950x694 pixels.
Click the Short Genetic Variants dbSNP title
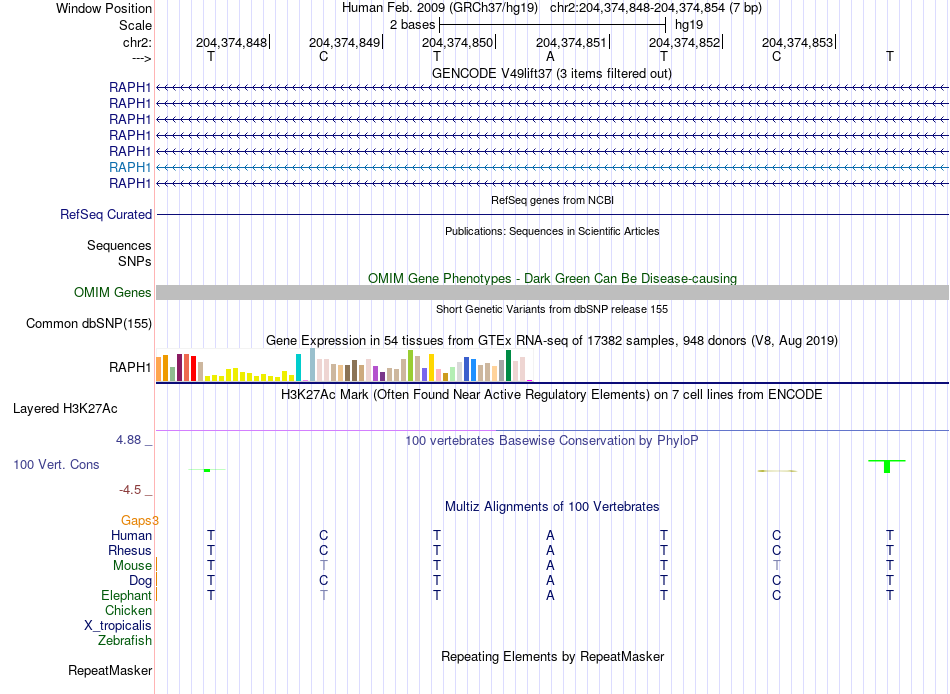coord(552,309)
